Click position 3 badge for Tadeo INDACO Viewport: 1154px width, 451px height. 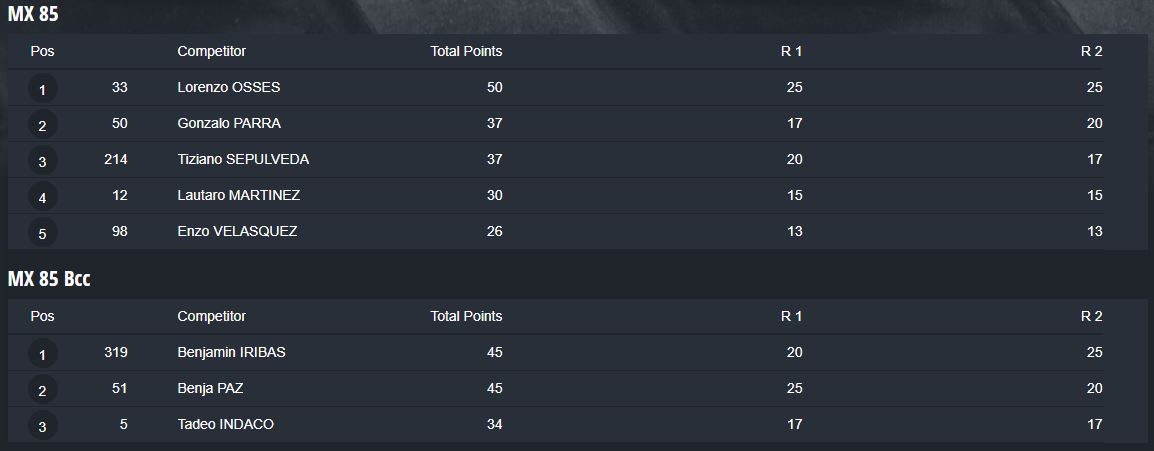(42, 426)
